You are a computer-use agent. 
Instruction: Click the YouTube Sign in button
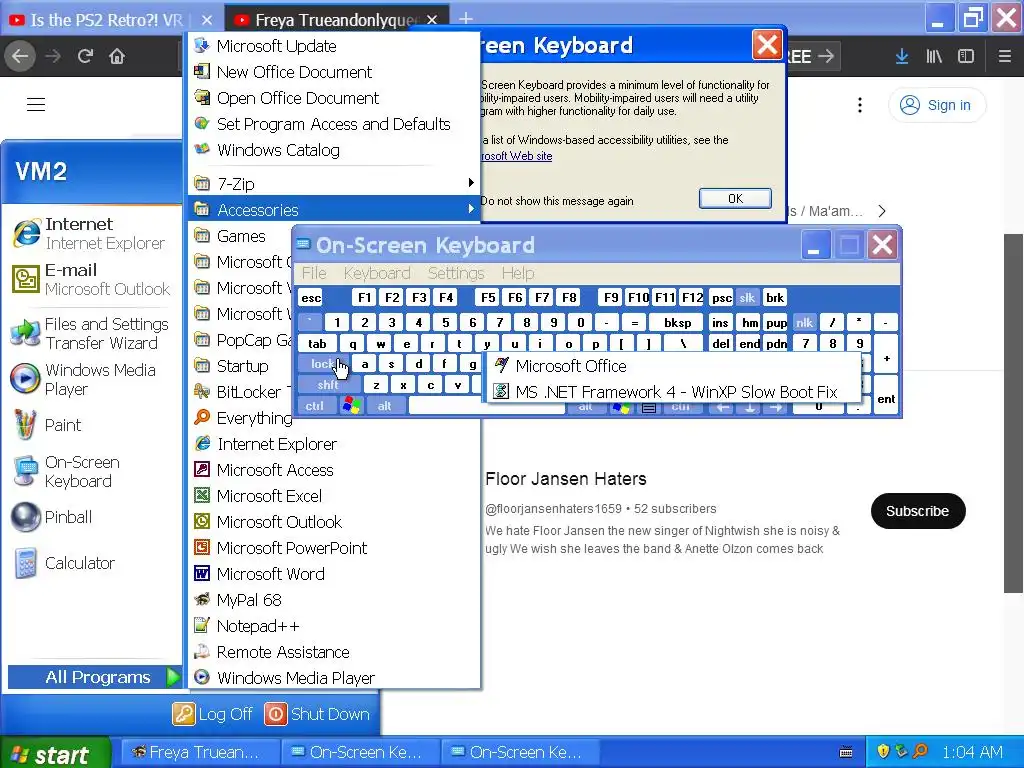[936, 105]
